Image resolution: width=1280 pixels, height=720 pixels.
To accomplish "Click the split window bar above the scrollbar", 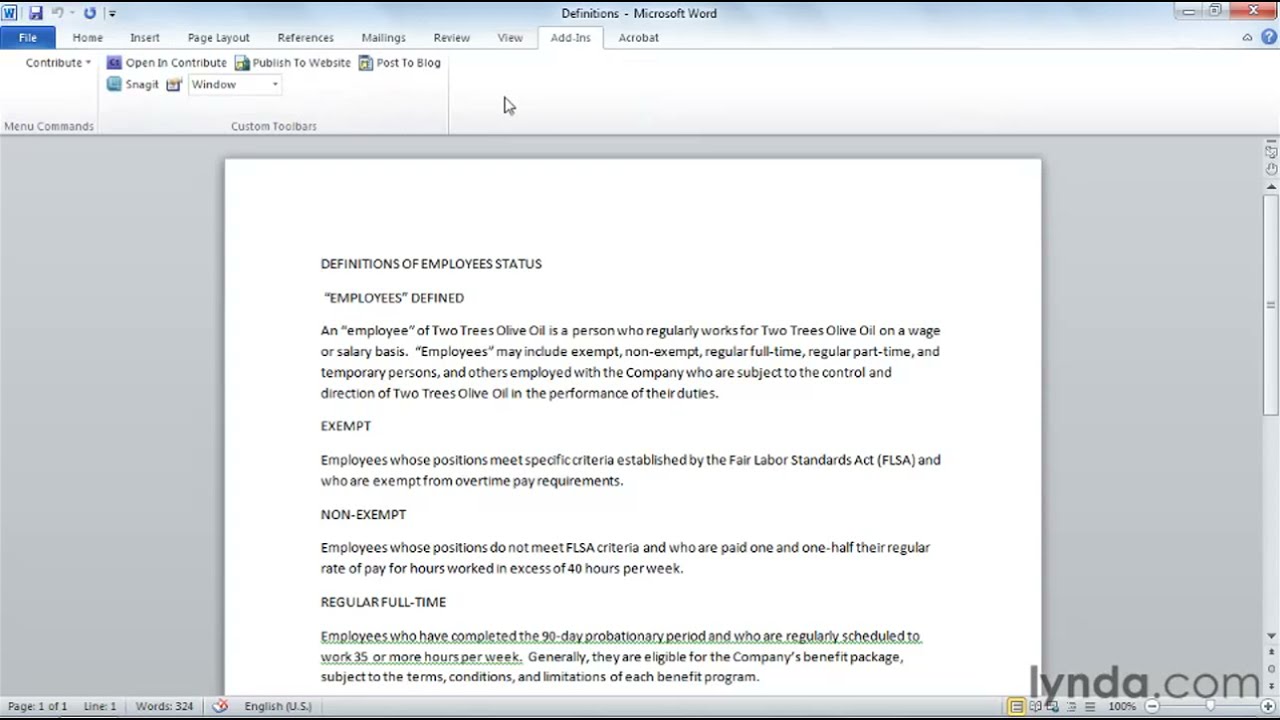I will 1271,141.
